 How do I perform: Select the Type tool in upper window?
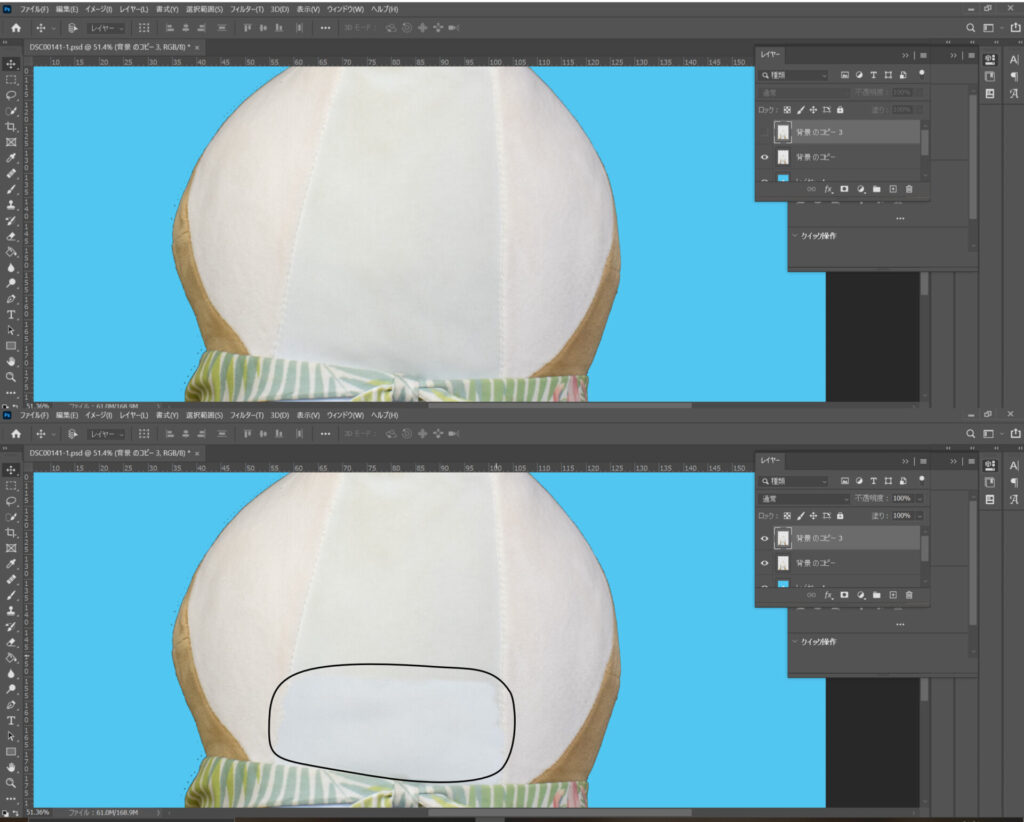point(11,315)
